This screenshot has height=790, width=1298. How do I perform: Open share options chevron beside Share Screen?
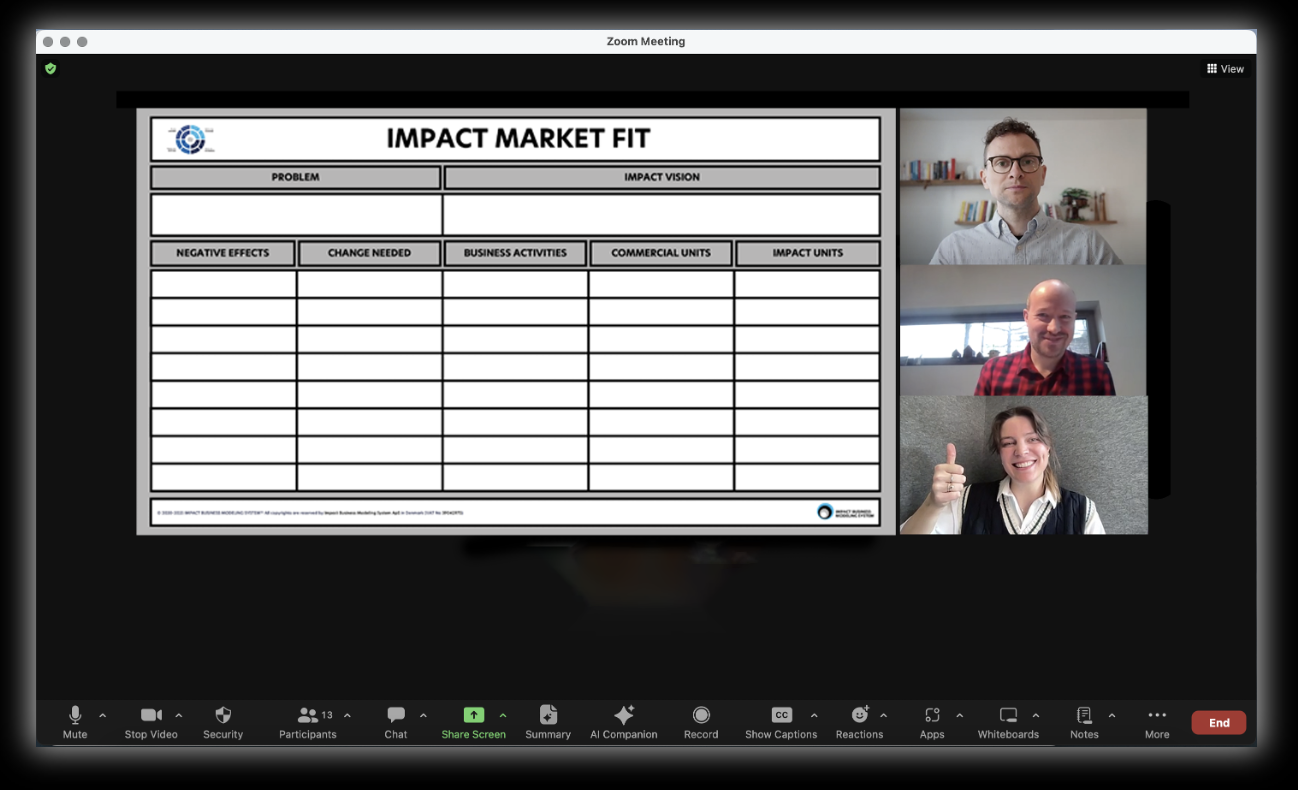[x=503, y=715]
